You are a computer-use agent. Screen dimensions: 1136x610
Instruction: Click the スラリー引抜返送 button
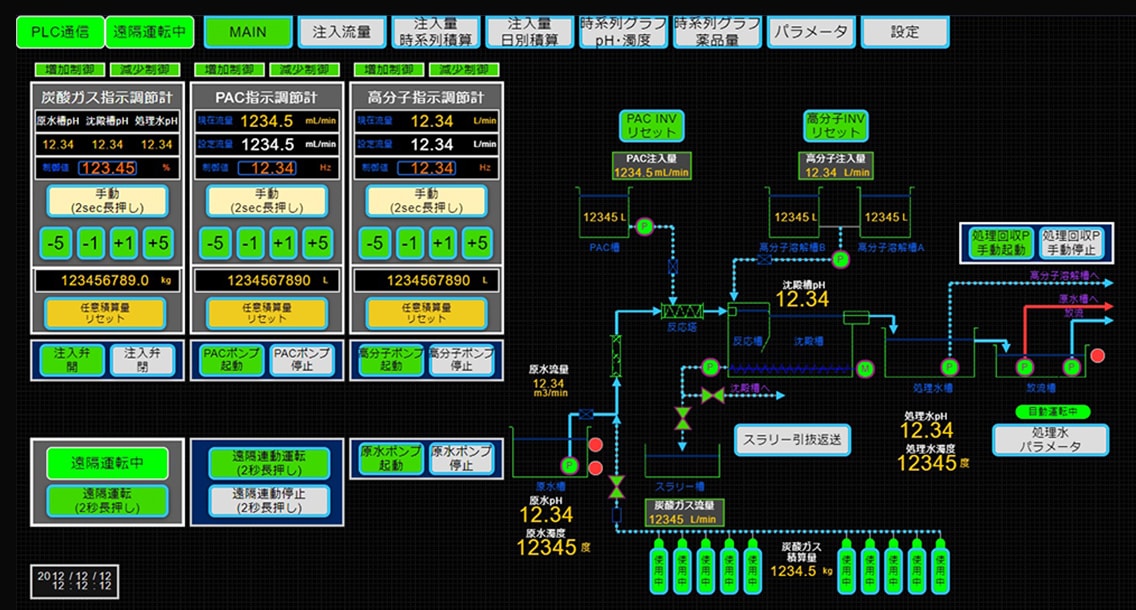[x=792, y=440]
